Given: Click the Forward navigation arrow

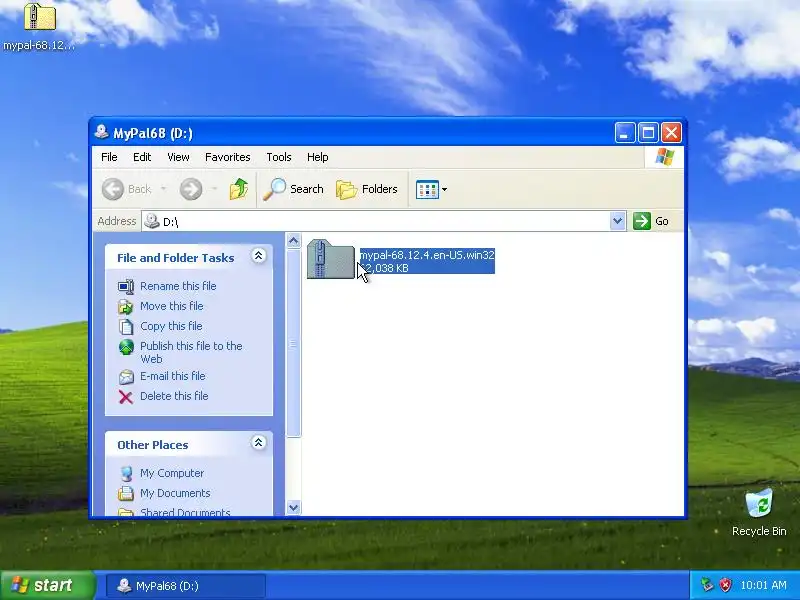Looking at the screenshot, I should tap(191, 189).
